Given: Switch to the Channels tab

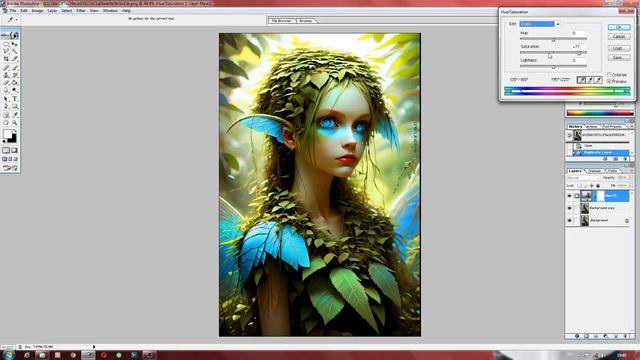Looking at the screenshot, I should 594,171.
